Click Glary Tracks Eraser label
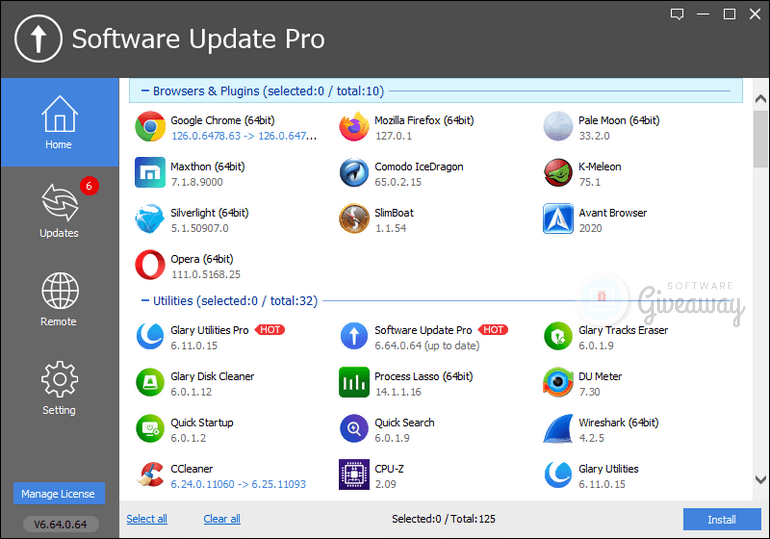The height and width of the screenshot is (539, 770). tap(623, 330)
